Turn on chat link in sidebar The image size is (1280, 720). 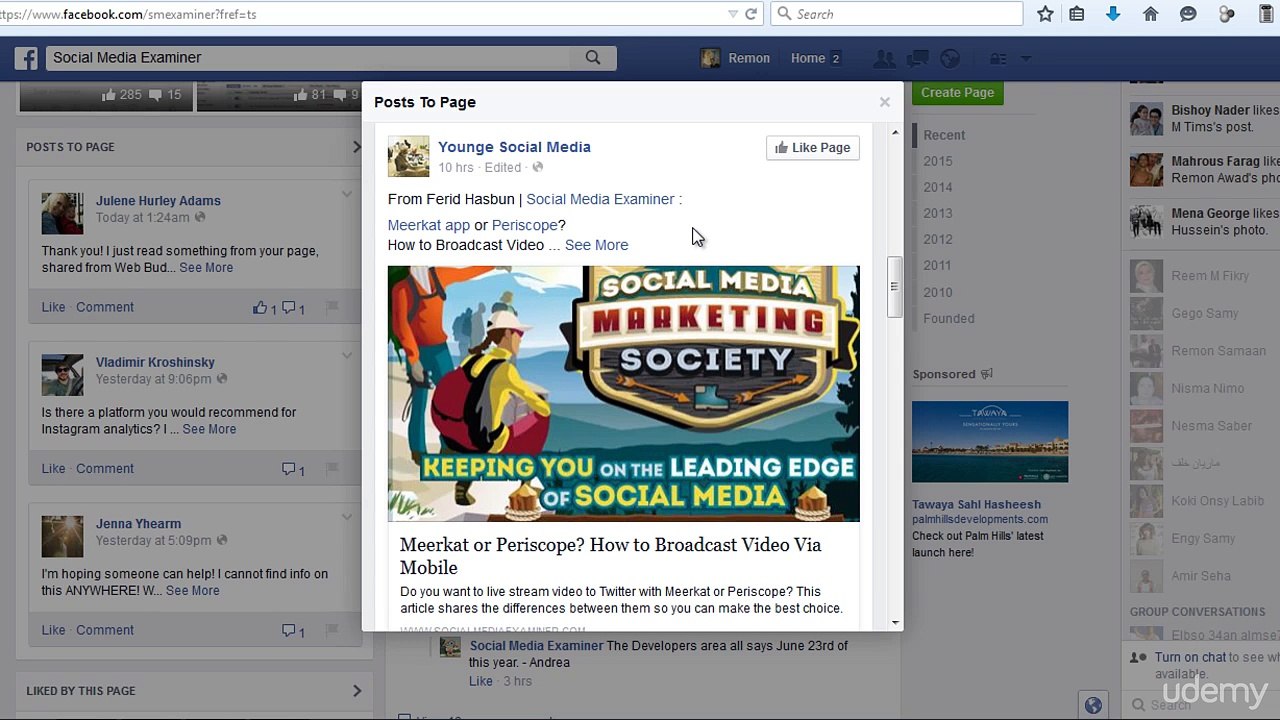1190,657
